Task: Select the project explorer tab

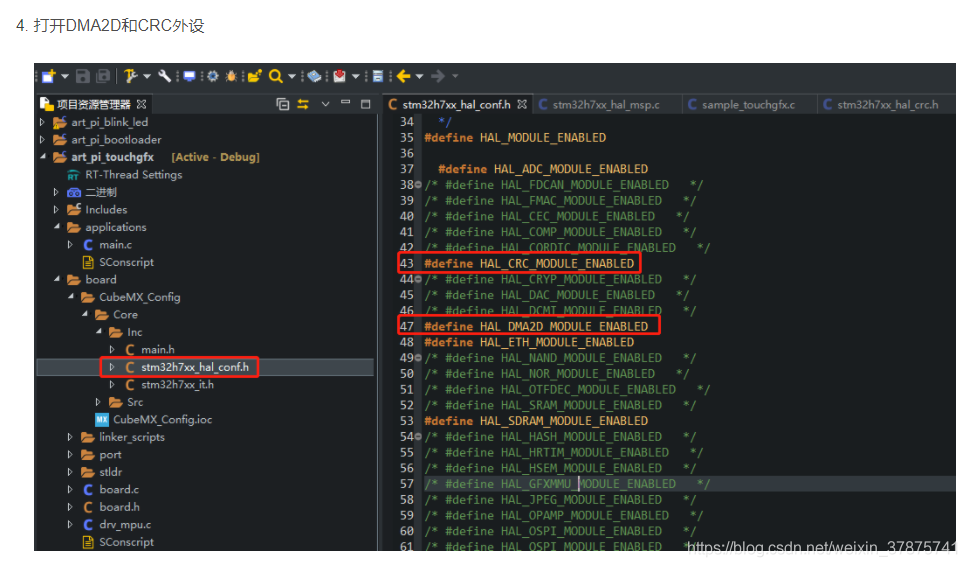Action: (93, 104)
